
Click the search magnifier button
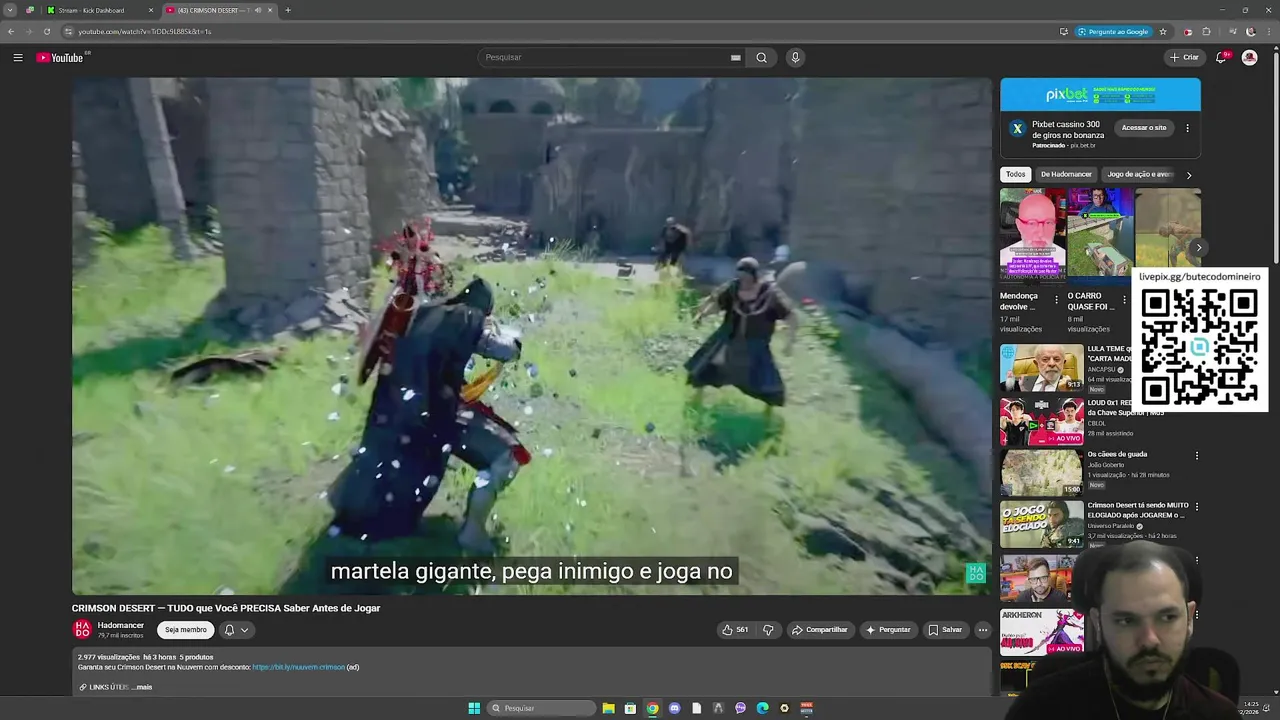coord(761,58)
